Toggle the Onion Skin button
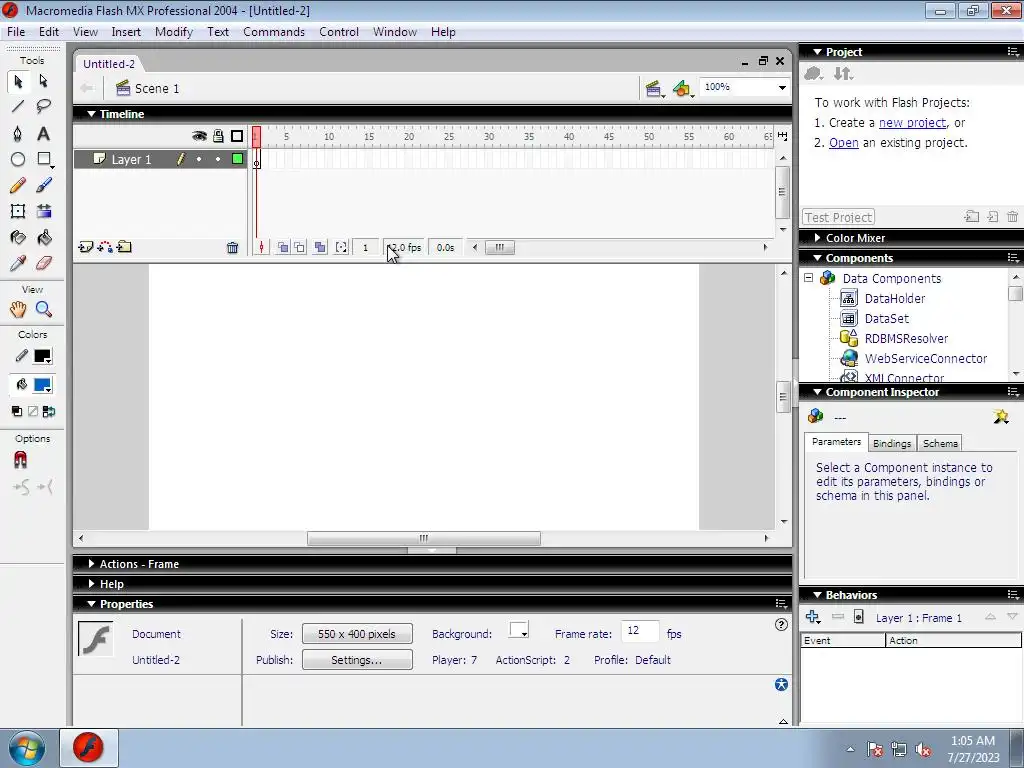The image size is (1024, 768). point(283,248)
